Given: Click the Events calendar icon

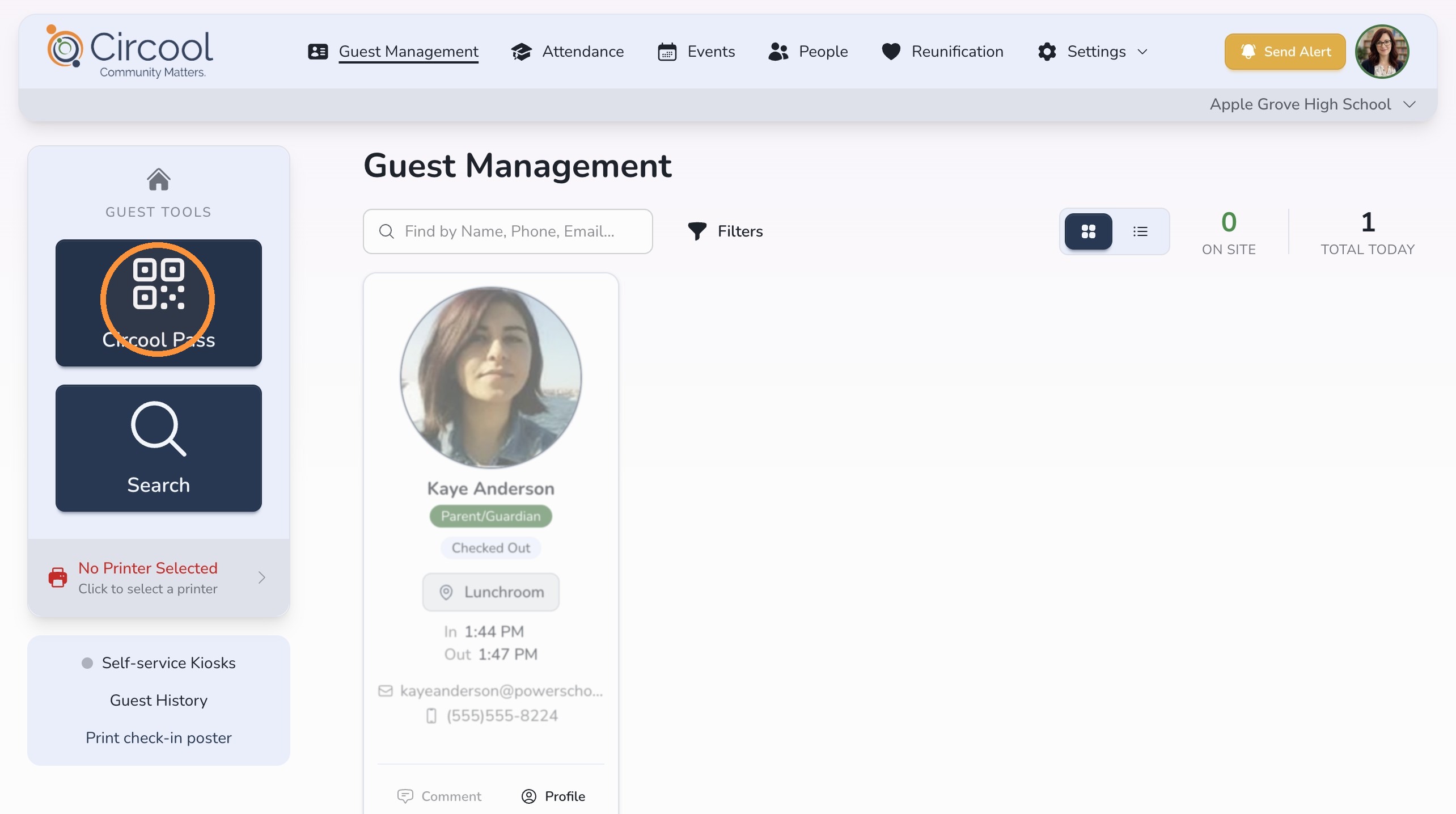Looking at the screenshot, I should [667, 52].
